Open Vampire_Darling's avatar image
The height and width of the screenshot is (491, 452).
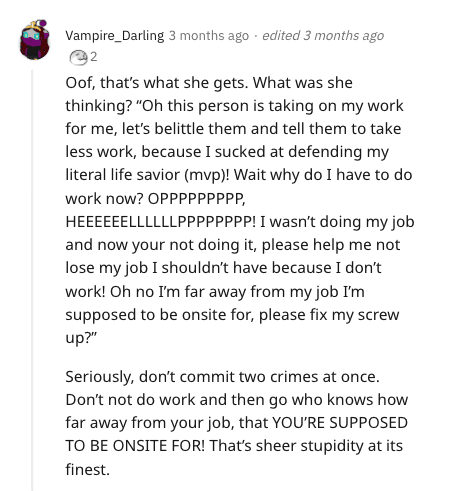pos(35,40)
